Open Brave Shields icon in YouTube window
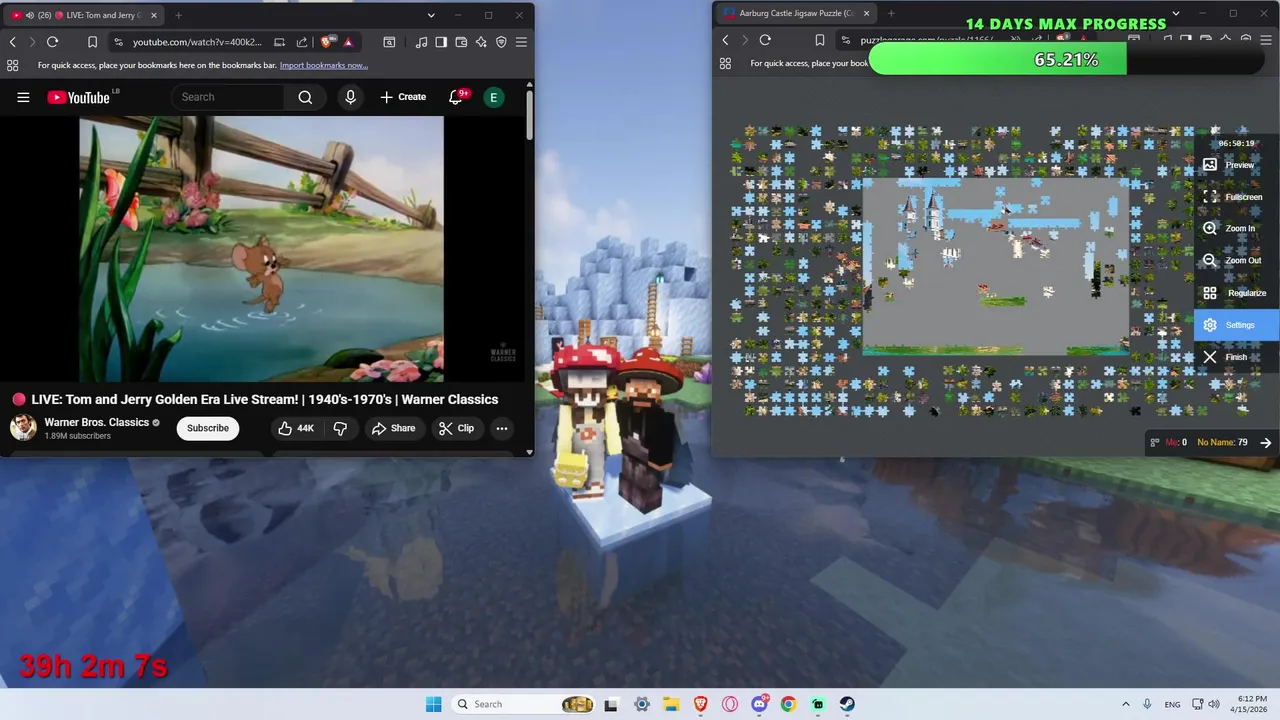This screenshot has height=720, width=1280. pyautogui.click(x=327, y=42)
